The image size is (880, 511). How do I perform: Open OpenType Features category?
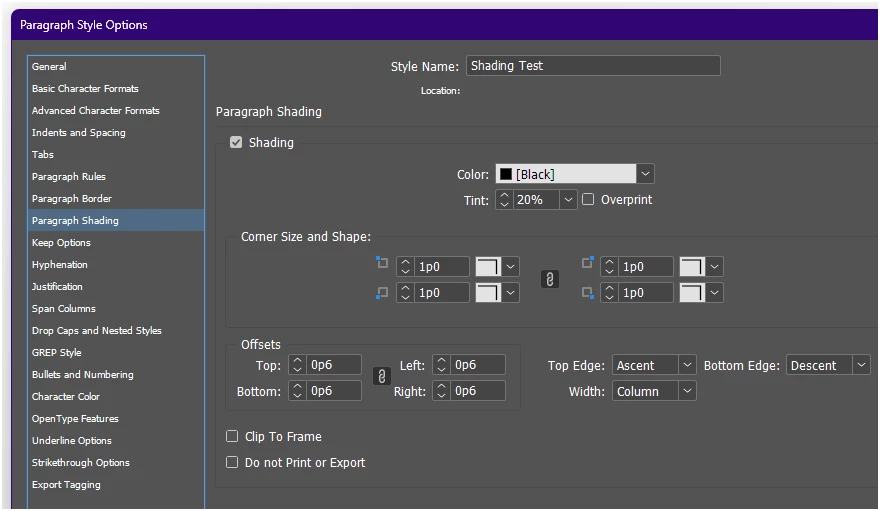click(116, 418)
